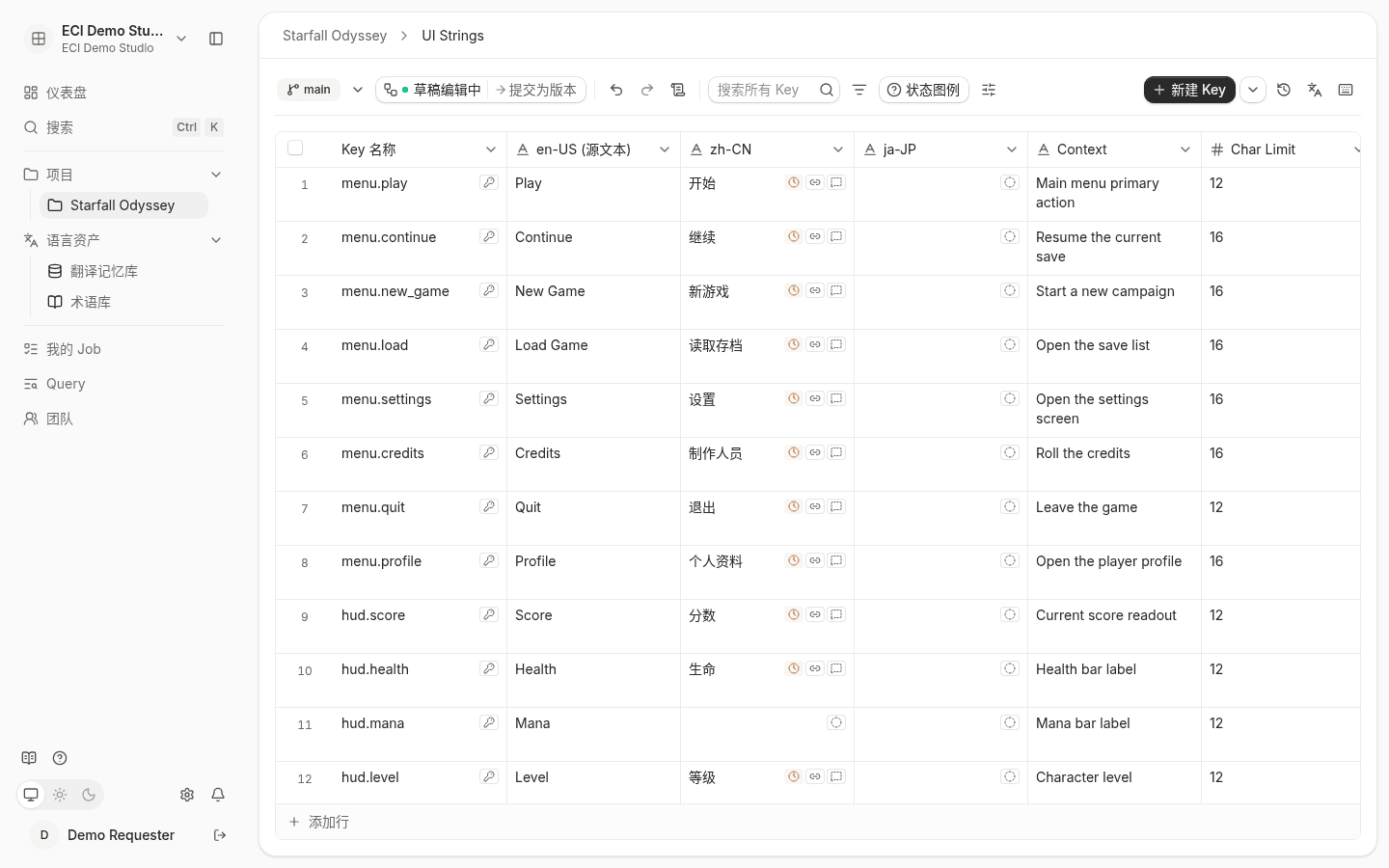Open the 状态图例 legend button
Screen dimensions: 1389x868
point(923,90)
